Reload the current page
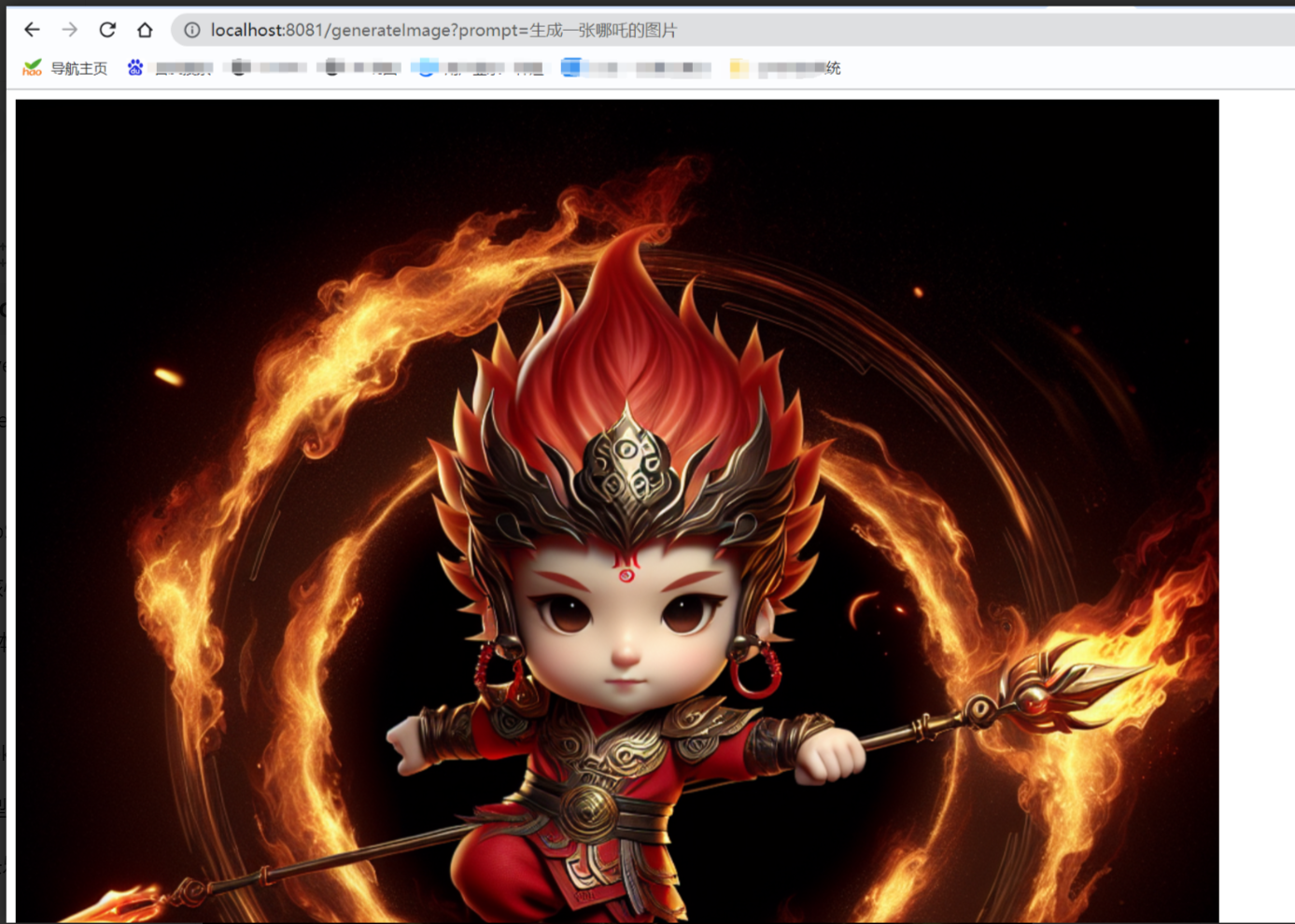 pyautogui.click(x=107, y=30)
